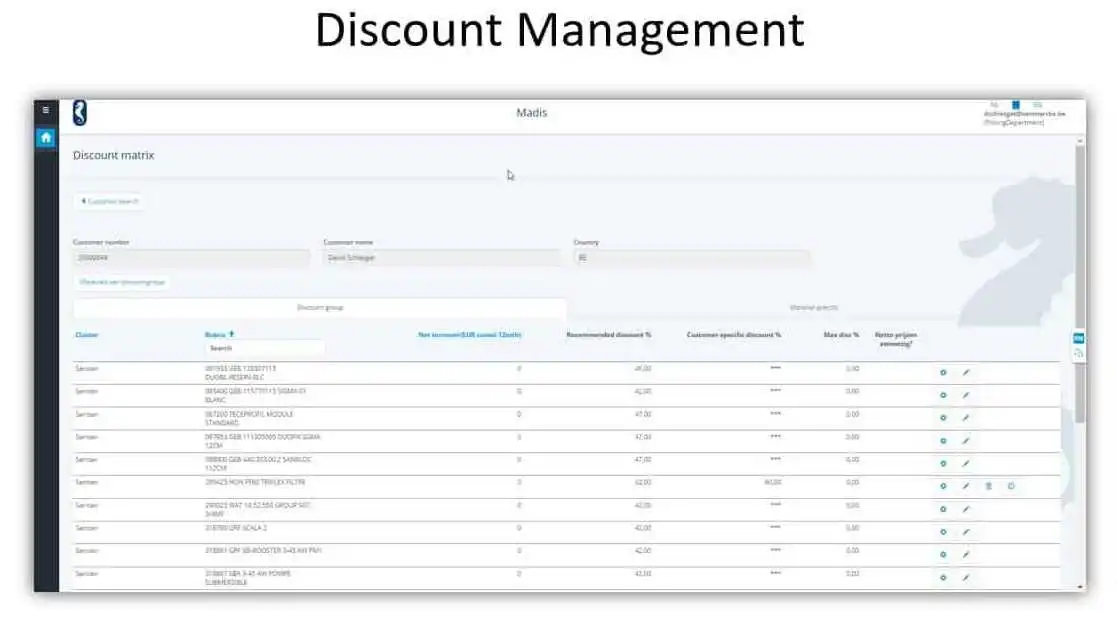1117x631 pixels.
Task: Edit the SB-BOOSTER row using pencil icon
Action: point(966,555)
